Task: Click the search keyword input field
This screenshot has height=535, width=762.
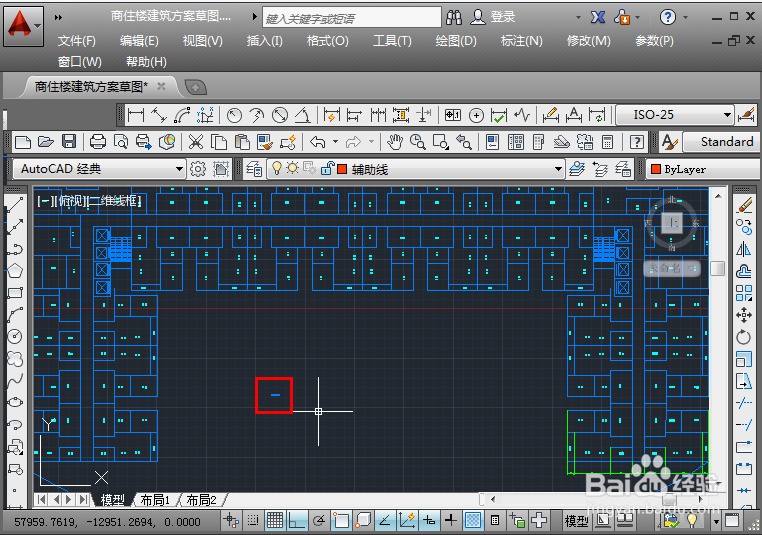Action: click(352, 17)
